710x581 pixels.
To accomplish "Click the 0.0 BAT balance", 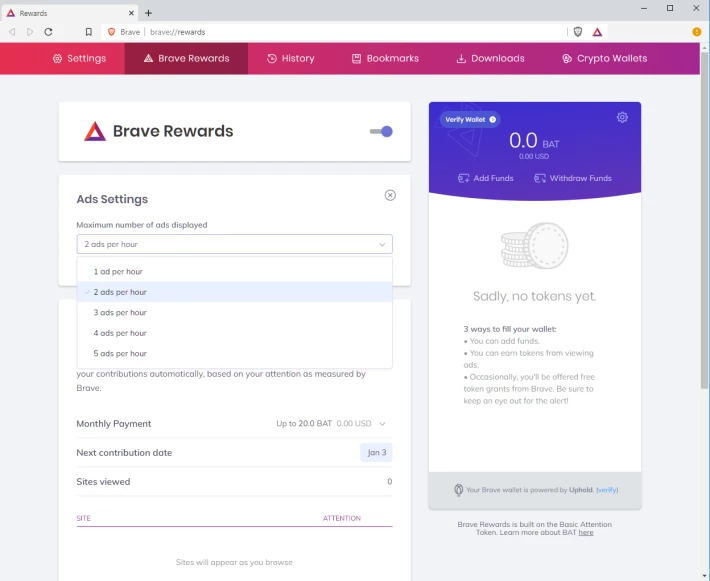I will click(x=534, y=141).
